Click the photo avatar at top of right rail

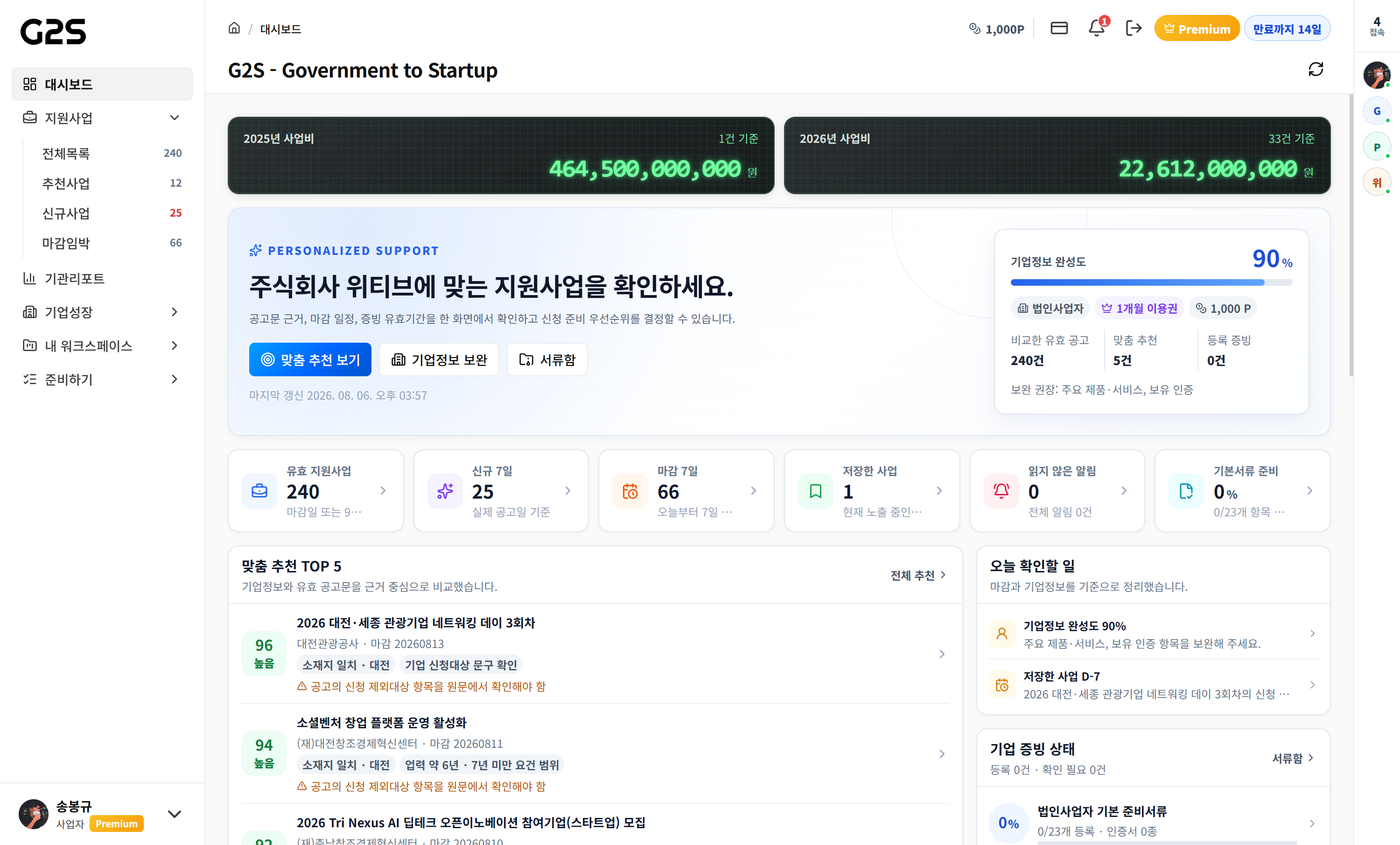(x=1377, y=75)
